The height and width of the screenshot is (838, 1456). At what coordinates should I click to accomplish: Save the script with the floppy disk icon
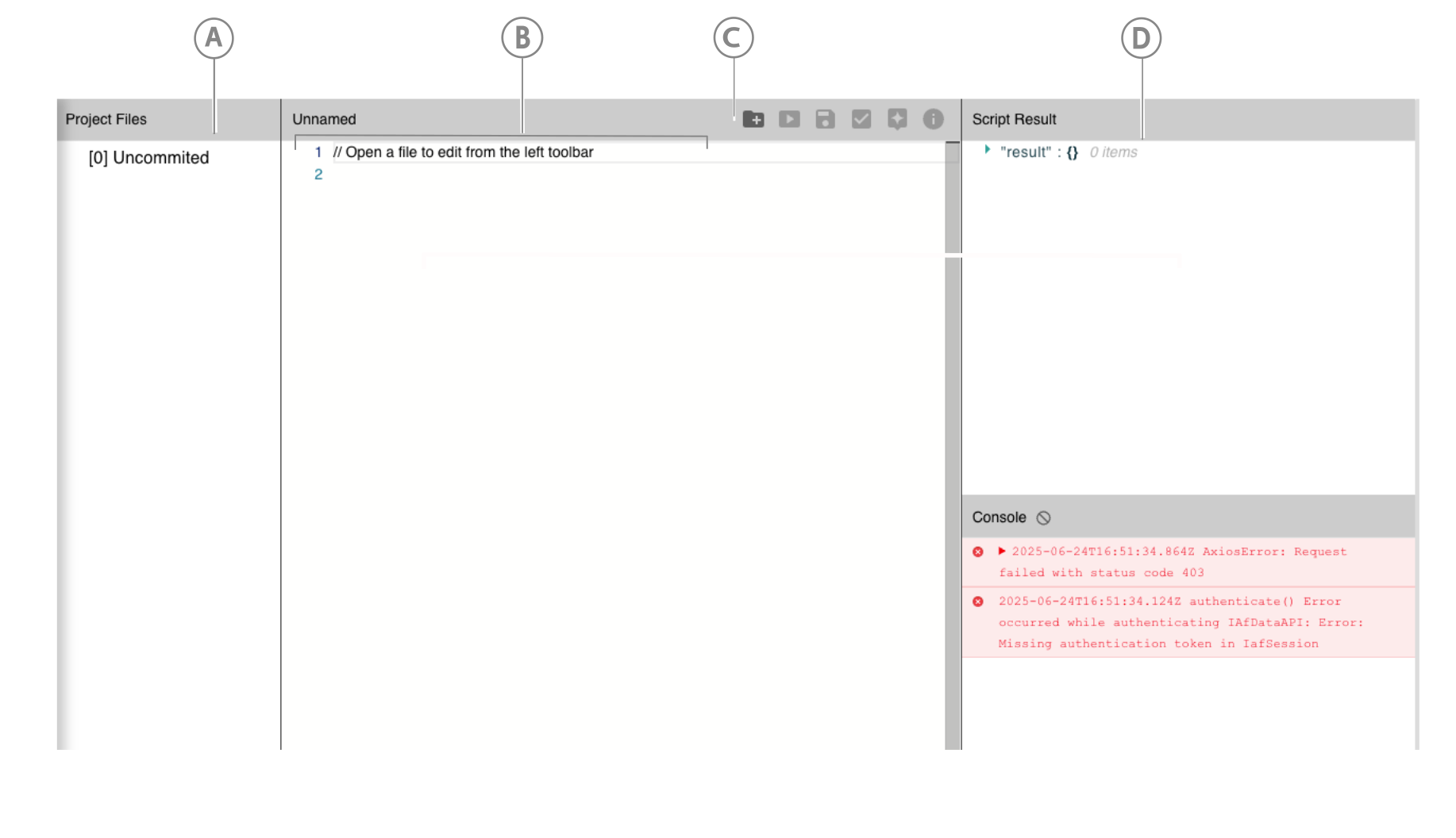[x=825, y=119]
